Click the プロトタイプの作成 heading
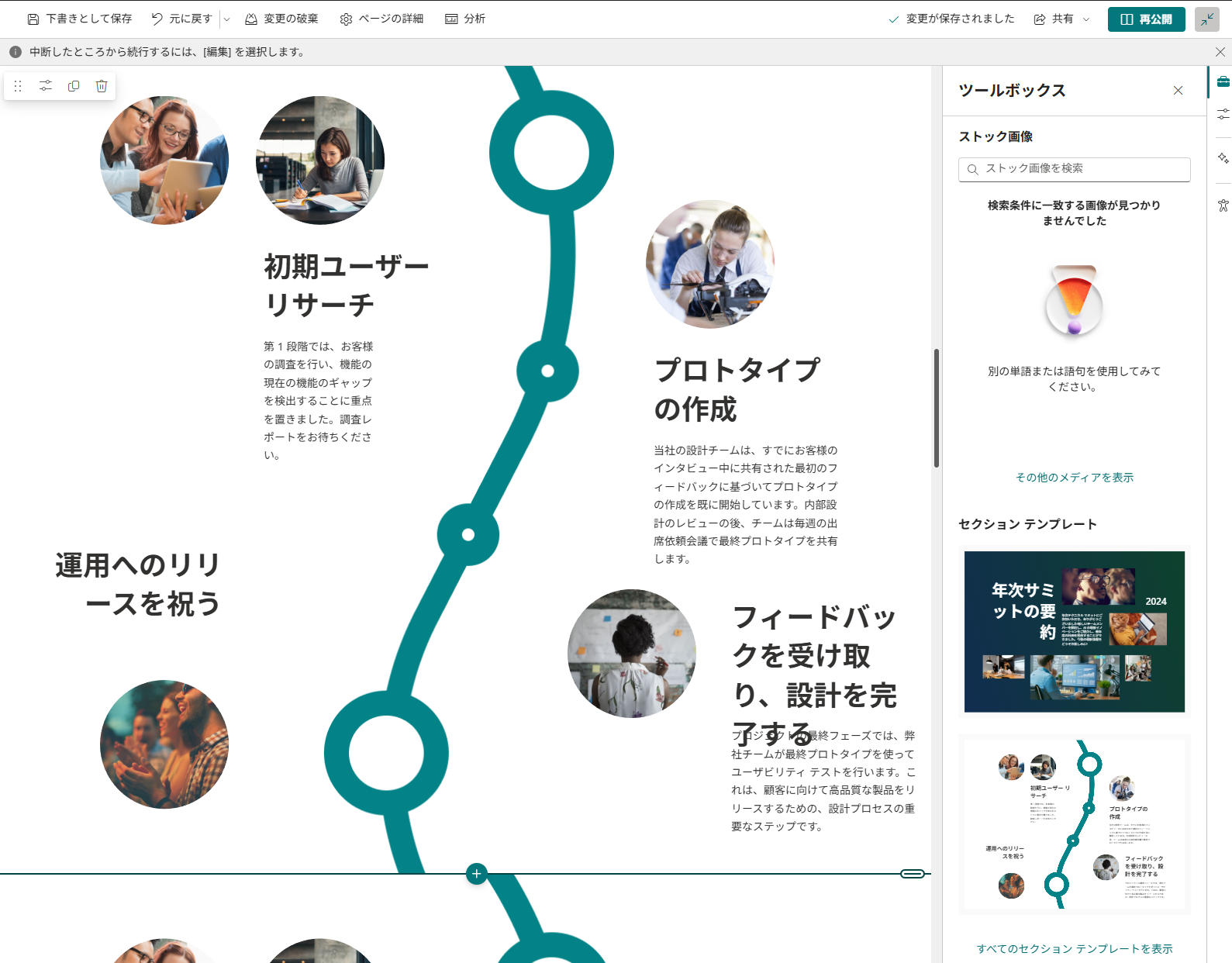This screenshot has height=963, width=1232. pos(737,389)
